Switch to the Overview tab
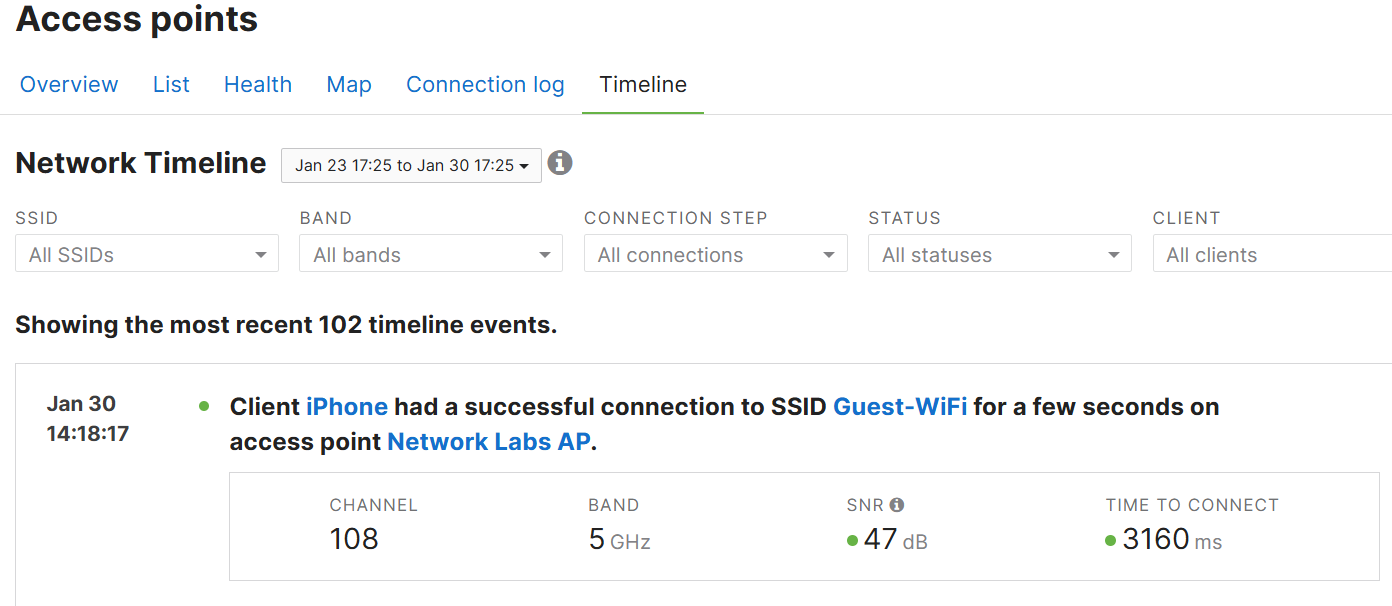Screen dimensions: 1392x606 click(69, 85)
